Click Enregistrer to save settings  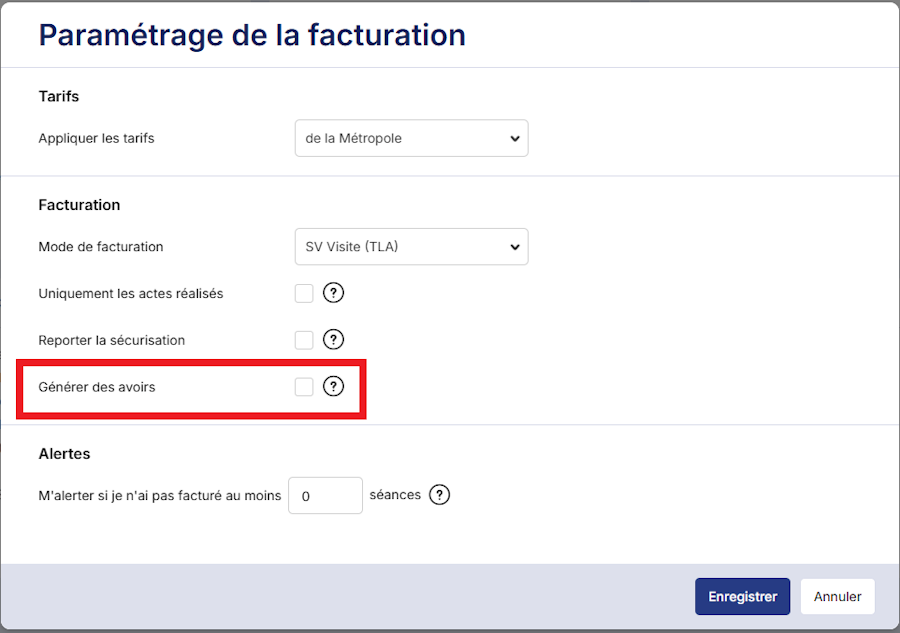point(742,596)
